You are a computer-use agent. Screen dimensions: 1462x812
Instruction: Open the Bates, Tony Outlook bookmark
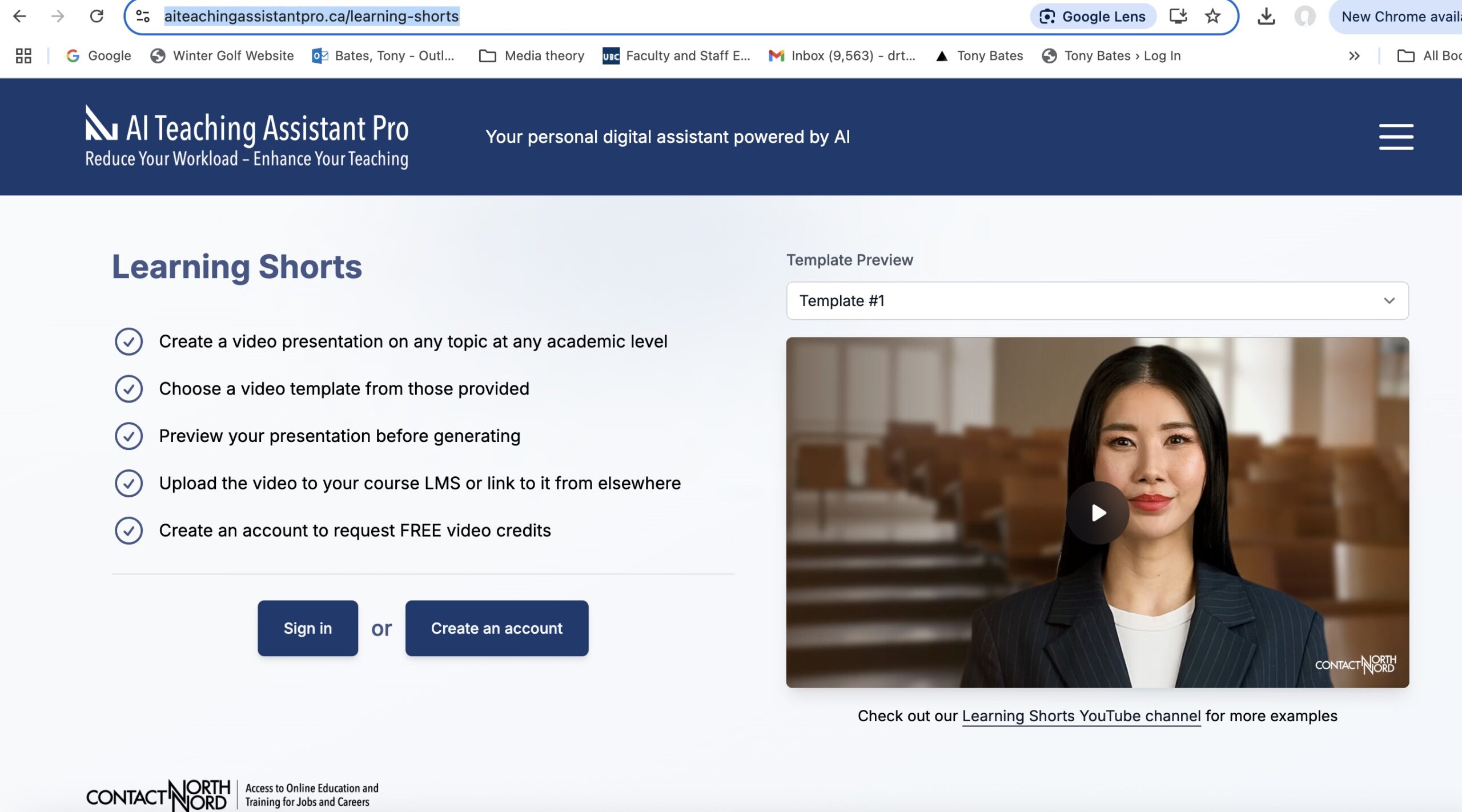[x=383, y=55]
